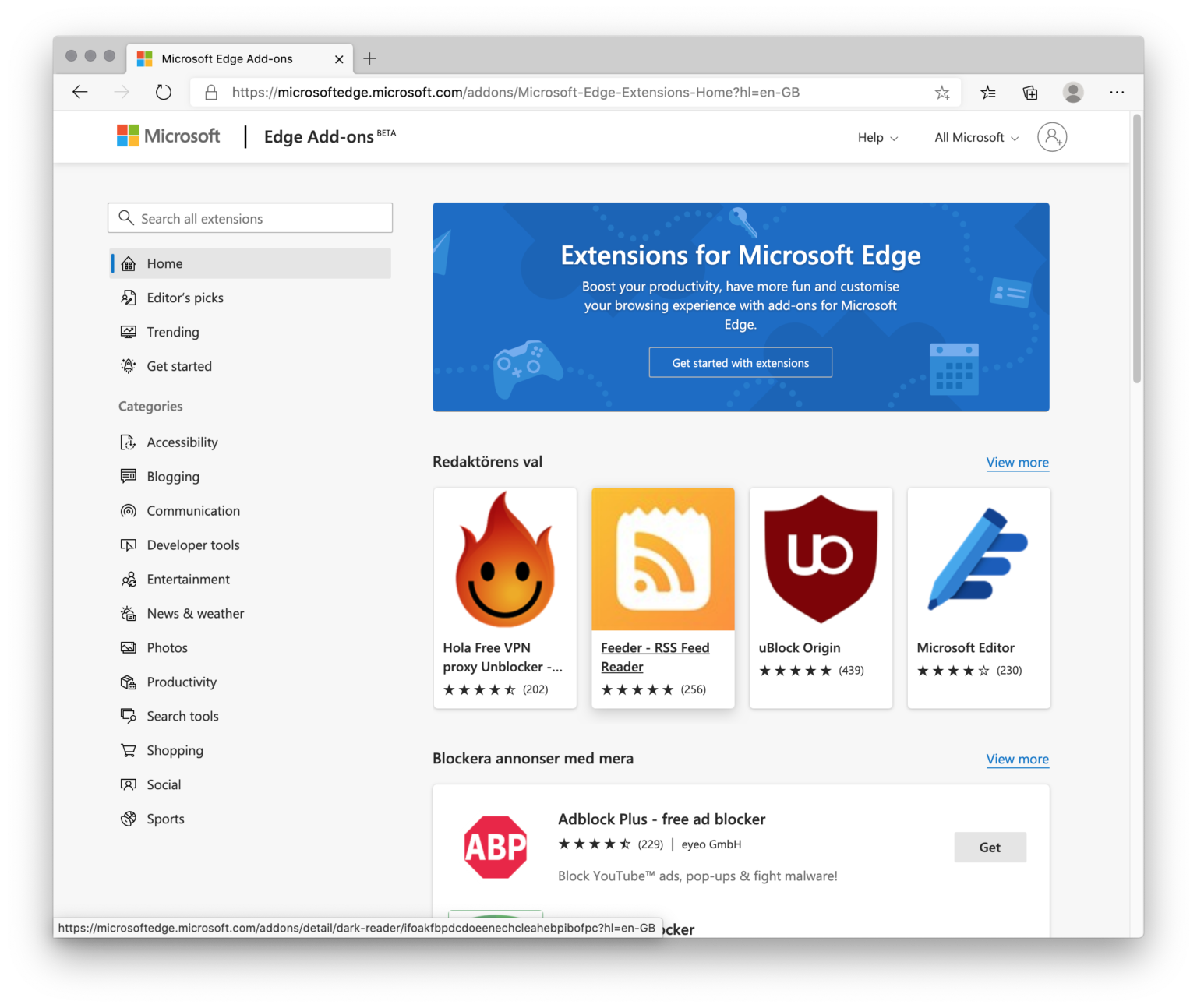
Task: Click the browser refresh button
Action: 163,91
